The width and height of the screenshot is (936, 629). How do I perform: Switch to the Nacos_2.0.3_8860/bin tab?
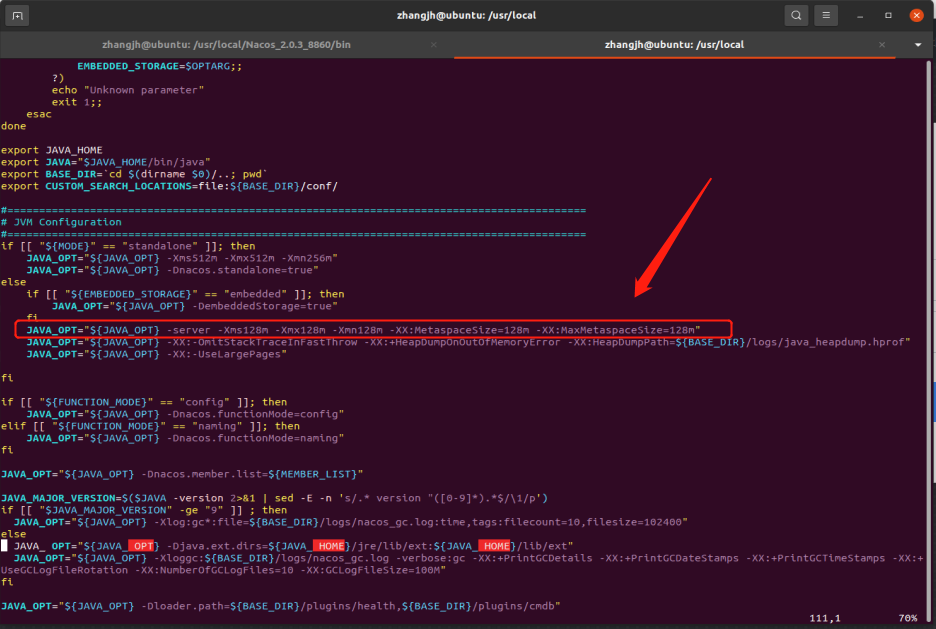coord(226,45)
